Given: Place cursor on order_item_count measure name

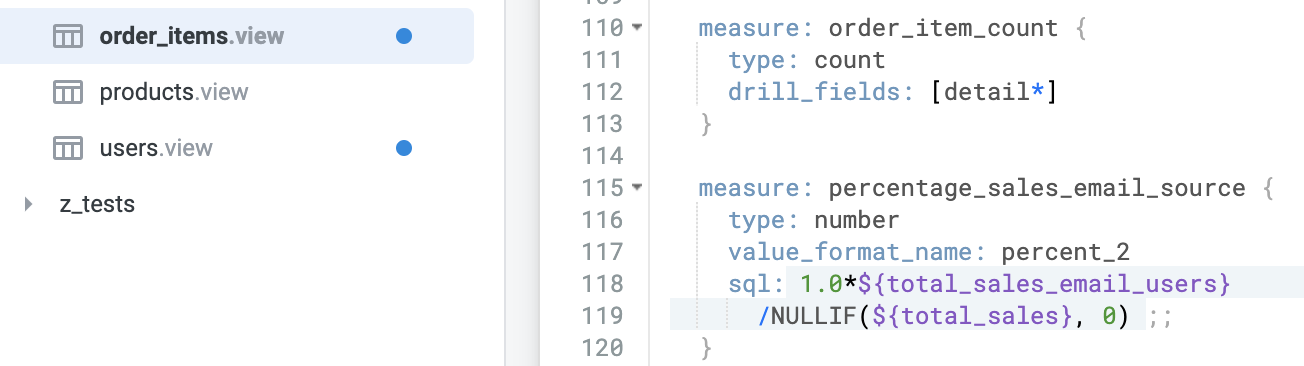Looking at the screenshot, I should (943, 28).
